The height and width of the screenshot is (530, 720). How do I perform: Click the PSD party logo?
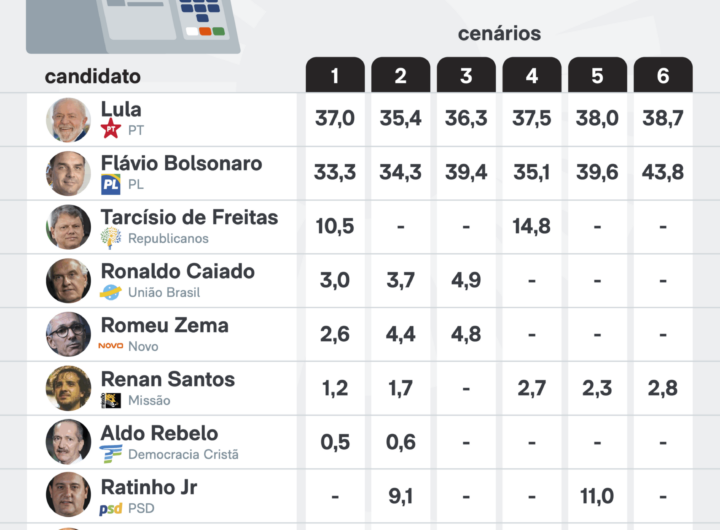tap(111, 508)
